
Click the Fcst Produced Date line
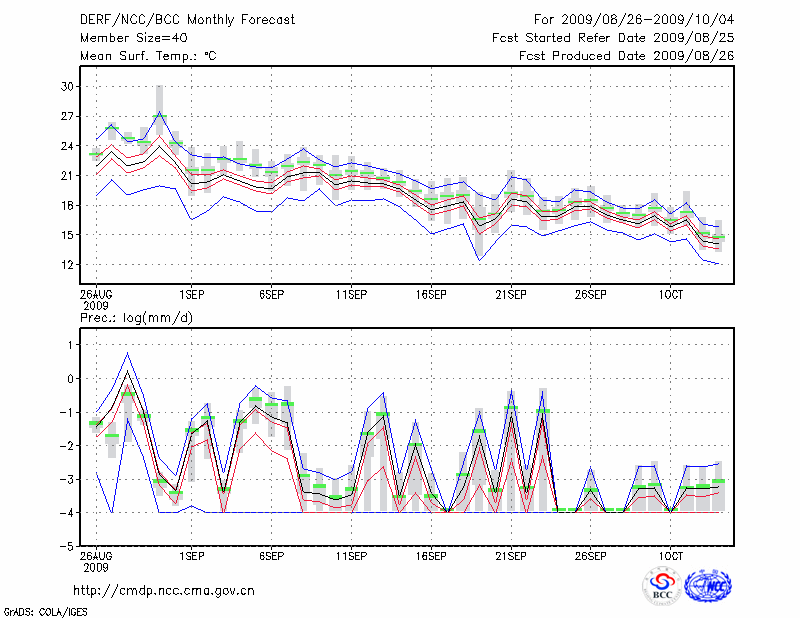pyautogui.click(x=626, y=56)
